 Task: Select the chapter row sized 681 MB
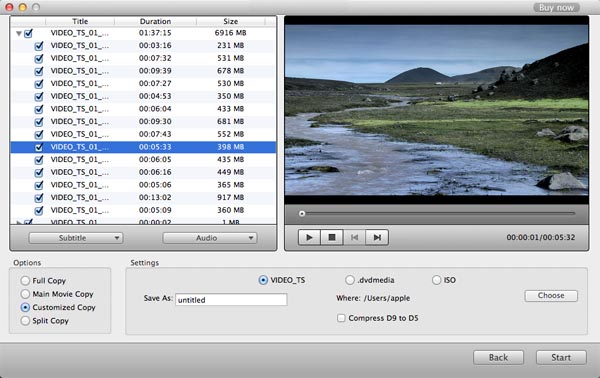pos(143,122)
